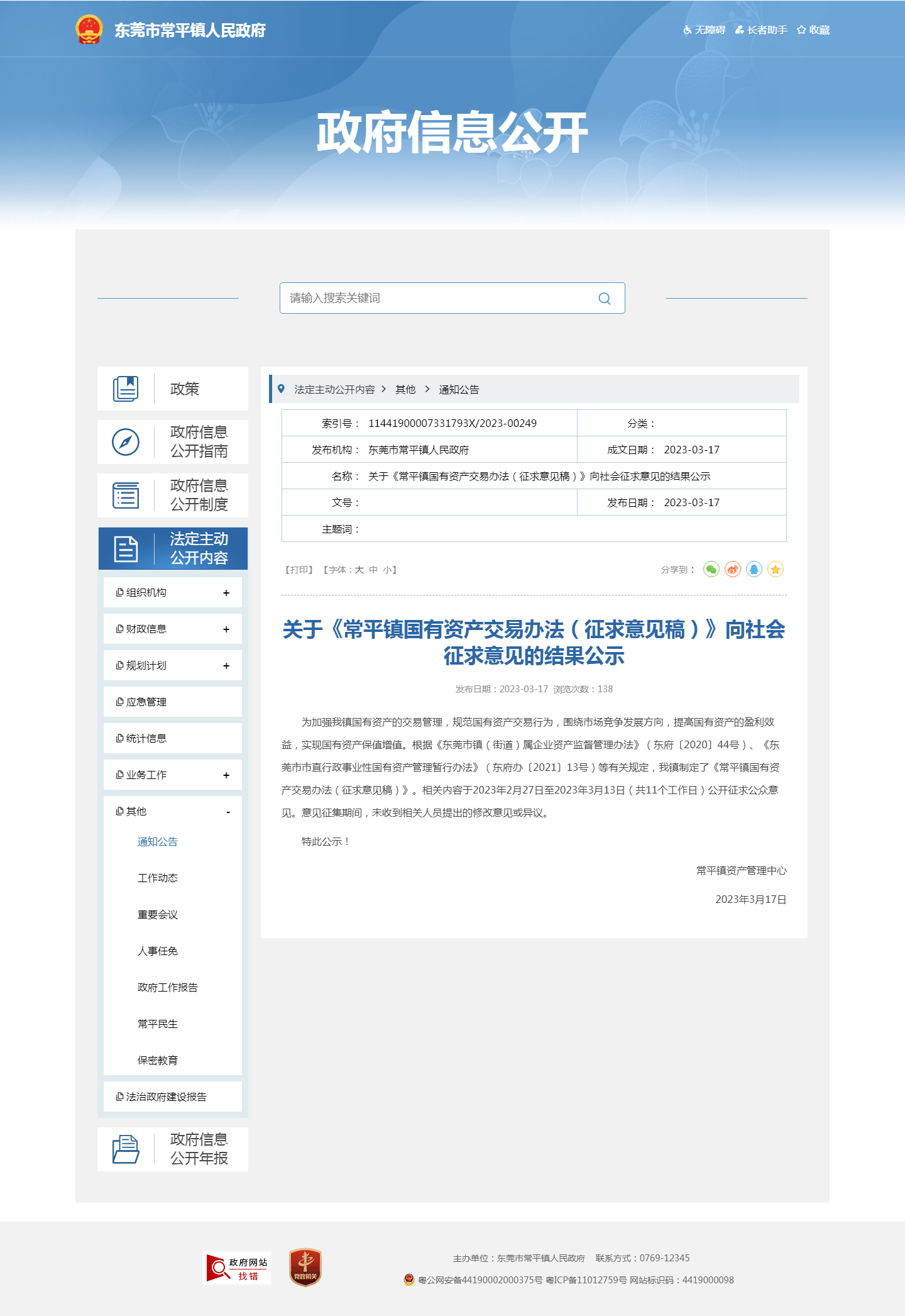Open the 法治政府建设报告 menu item
This screenshot has width=905, height=1316.
[x=173, y=1097]
